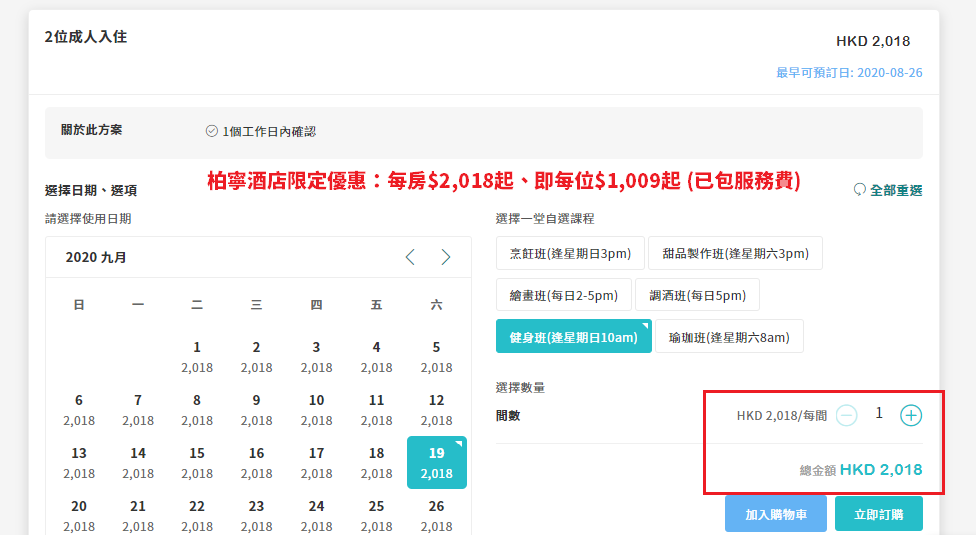The image size is (976, 535).
Task: Click the HKD 2,018/每間 unit price label
Action: (x=782, y=416)
